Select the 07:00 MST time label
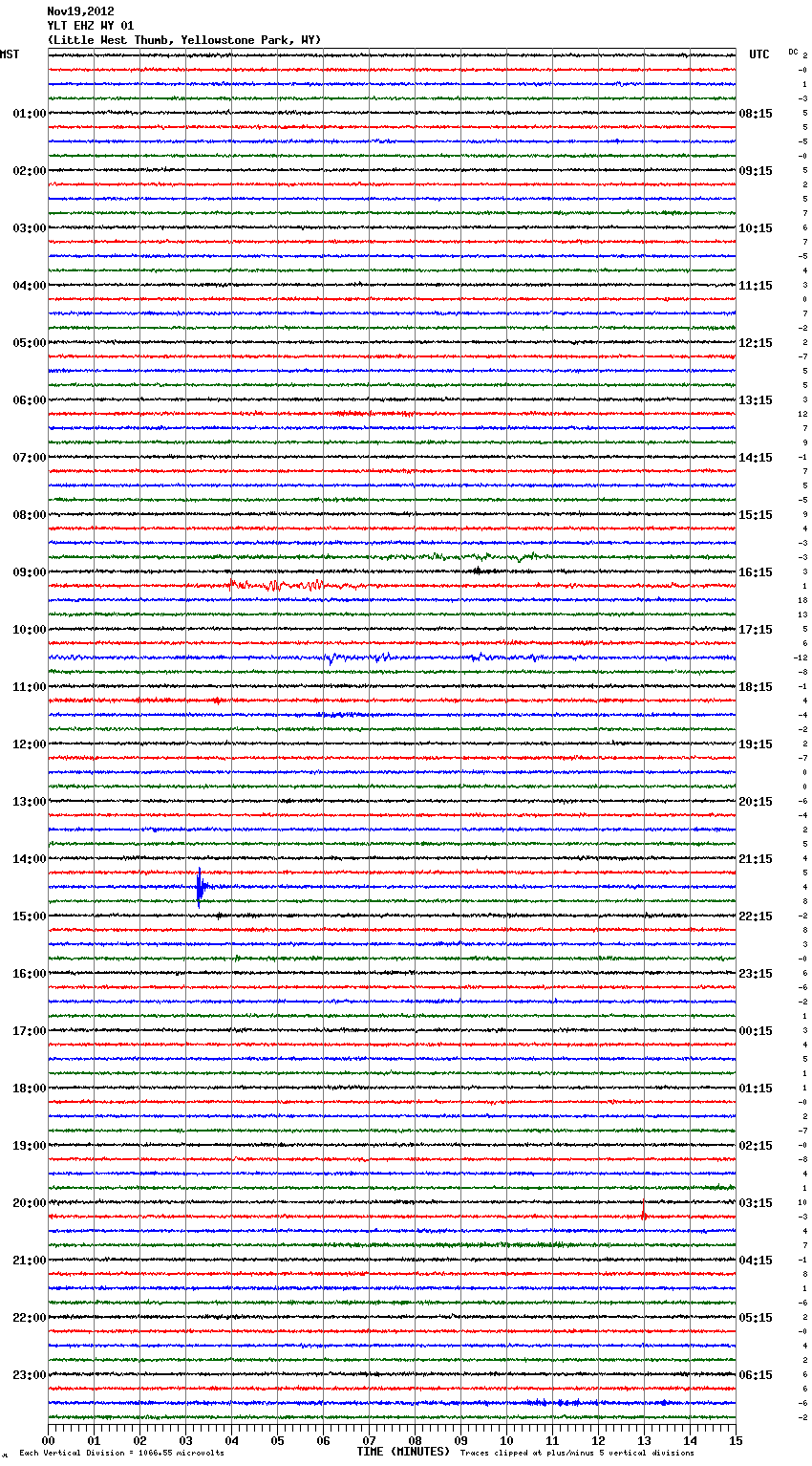 [x=30, y=458]
